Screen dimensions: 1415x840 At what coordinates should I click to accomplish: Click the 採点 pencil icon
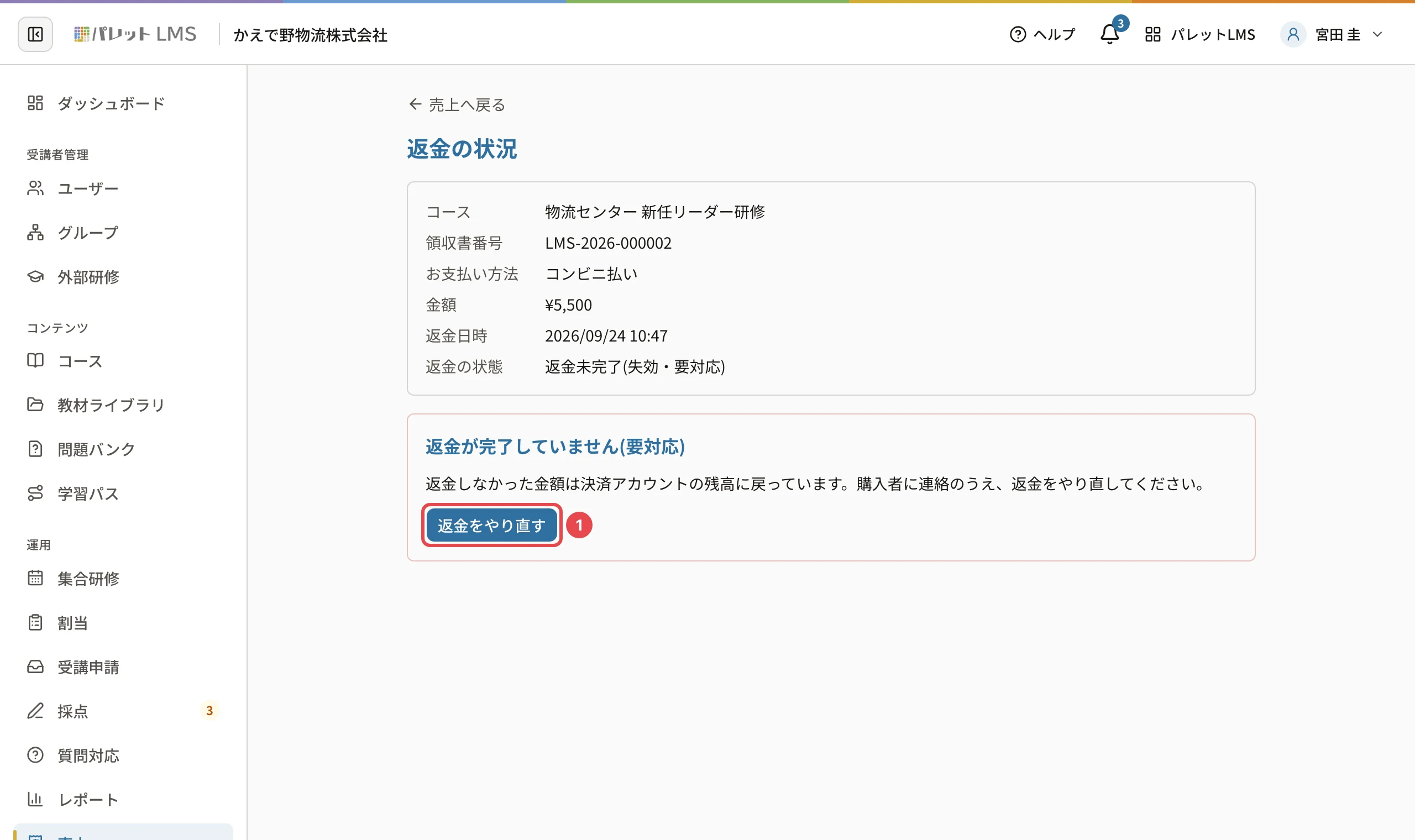click(x=35, y=711)
